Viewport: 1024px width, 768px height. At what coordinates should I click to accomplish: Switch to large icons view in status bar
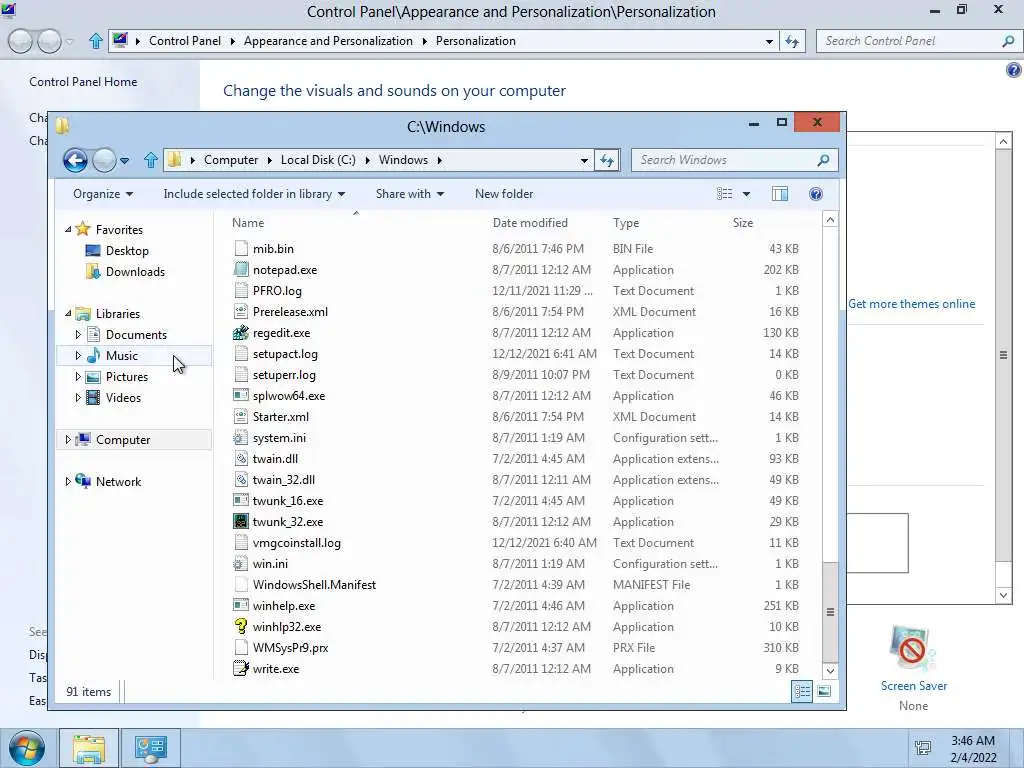coord(824,692)
